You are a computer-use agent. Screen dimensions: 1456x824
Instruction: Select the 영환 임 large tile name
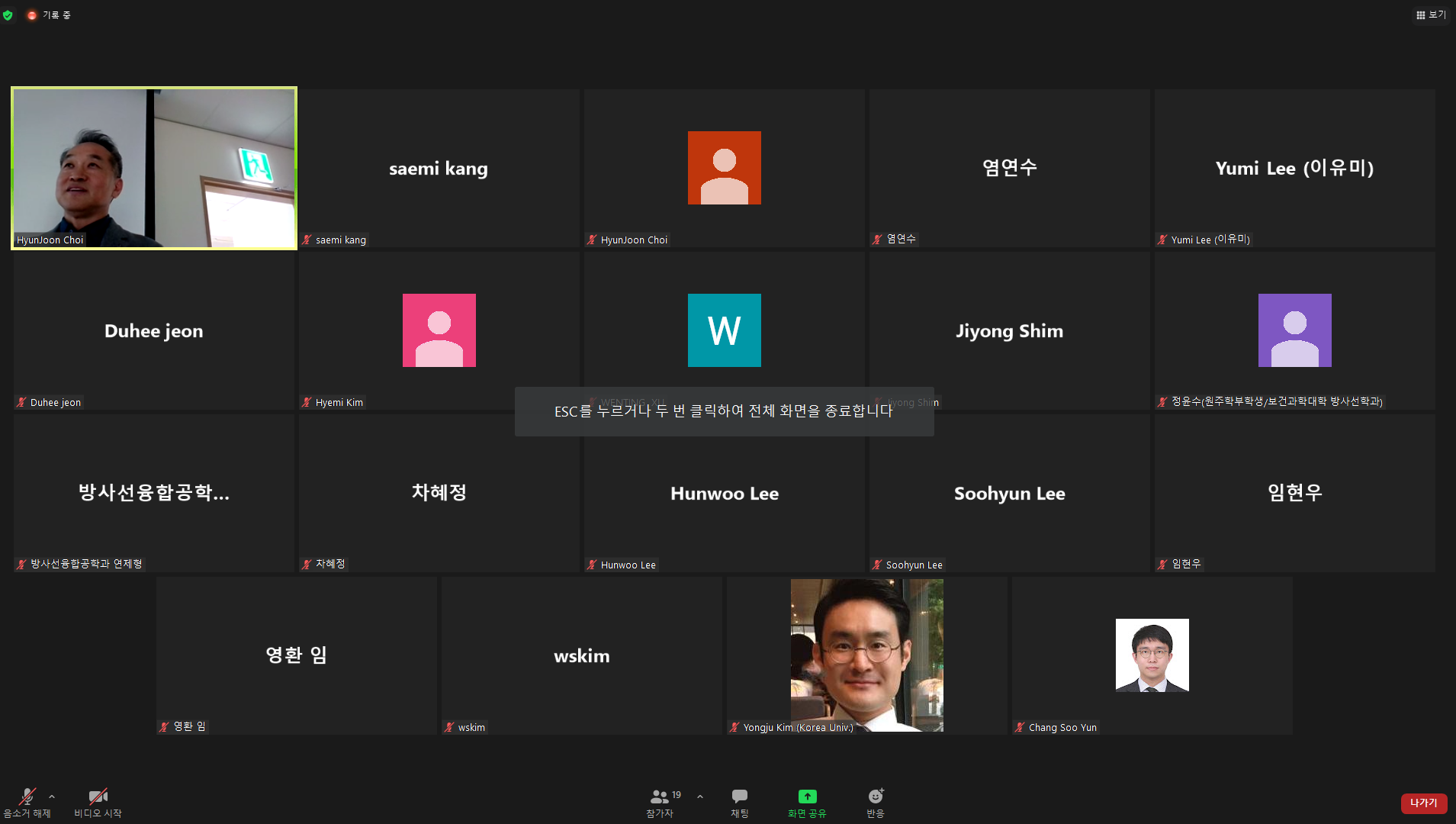(x=296, y=655)
